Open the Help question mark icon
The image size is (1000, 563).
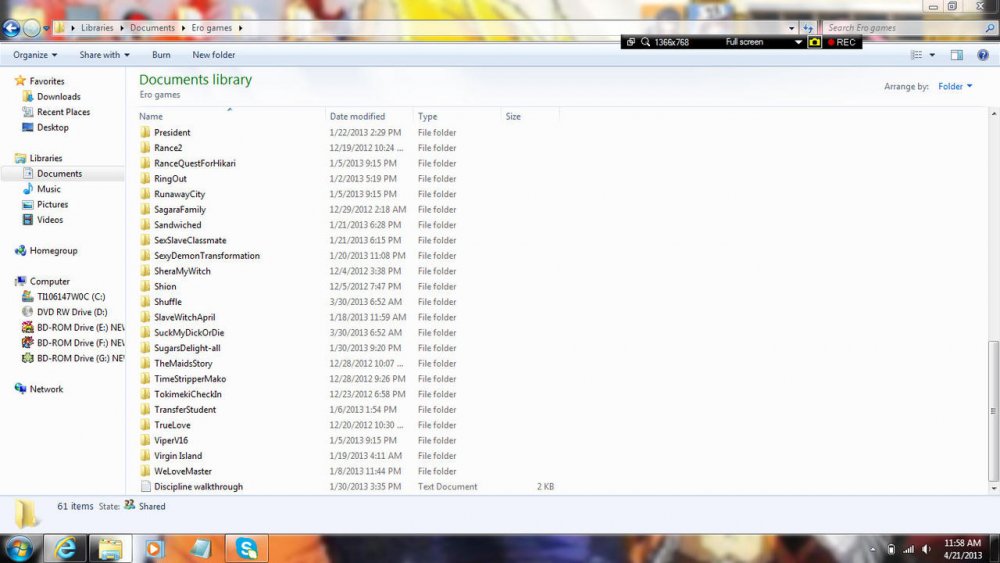tap(984, 55)
